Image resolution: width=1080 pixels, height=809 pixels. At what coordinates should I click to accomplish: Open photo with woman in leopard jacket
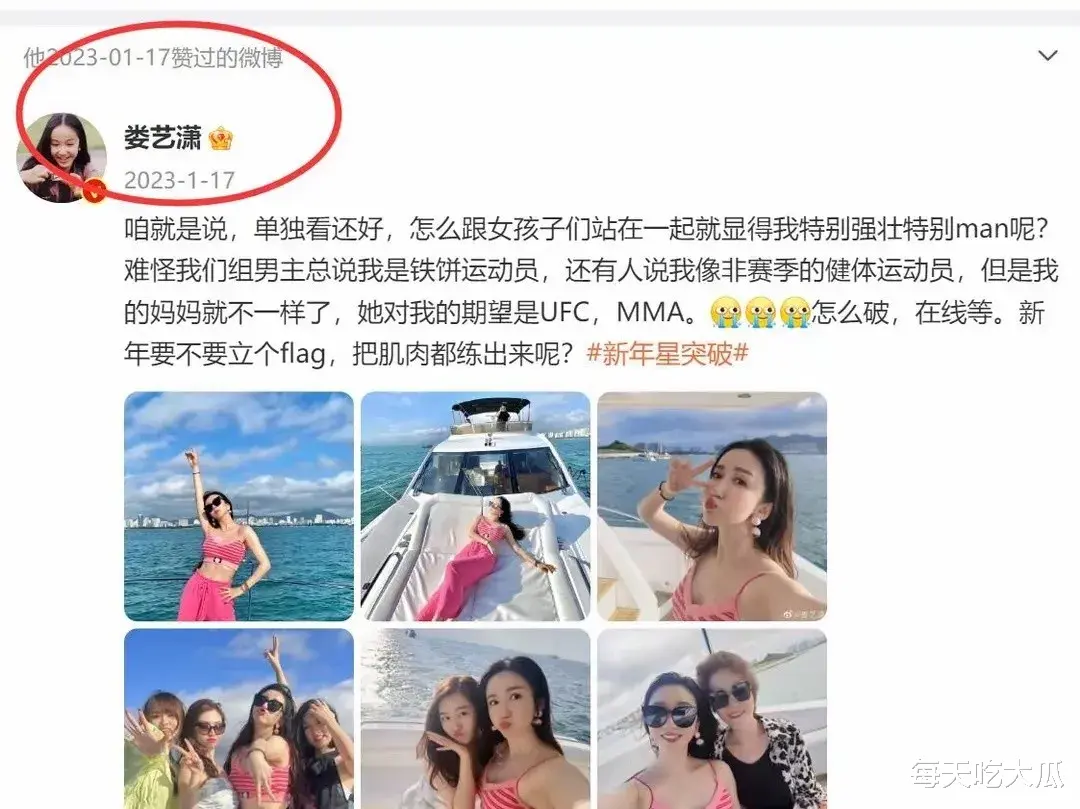click(x=712, y=719)
